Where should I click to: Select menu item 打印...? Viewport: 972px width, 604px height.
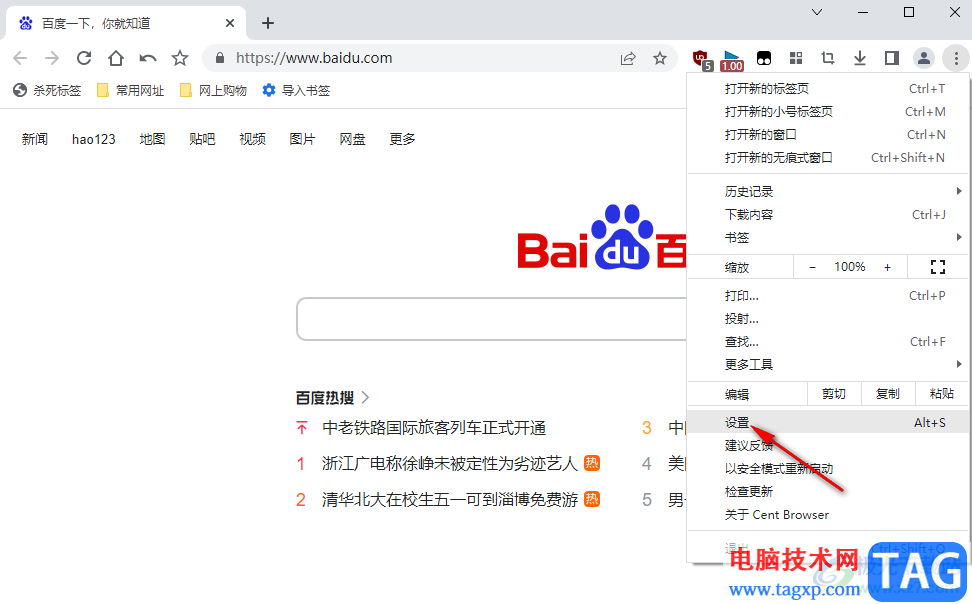828,296
